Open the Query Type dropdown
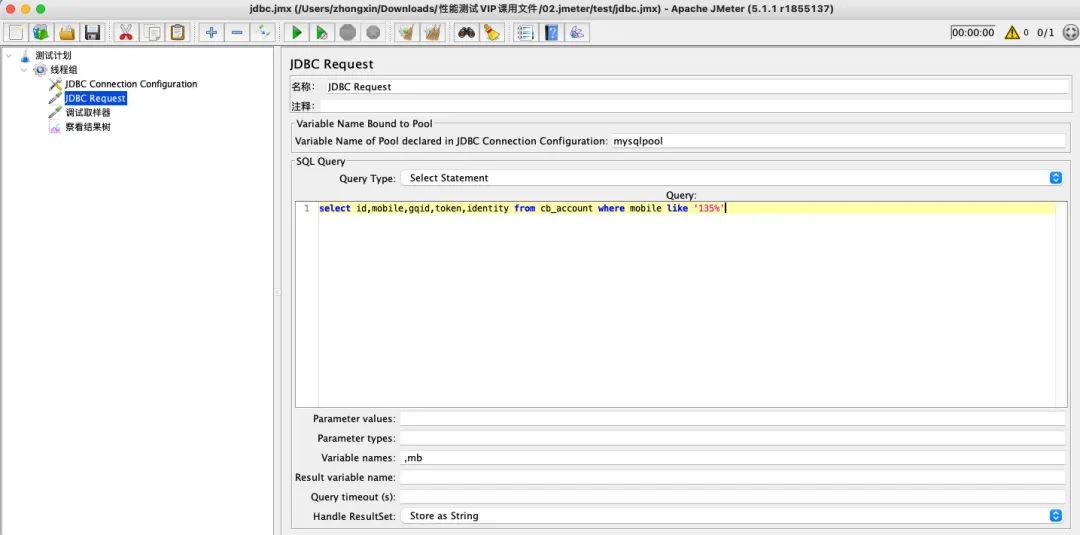1080x535 pixels. pos(732,178)
